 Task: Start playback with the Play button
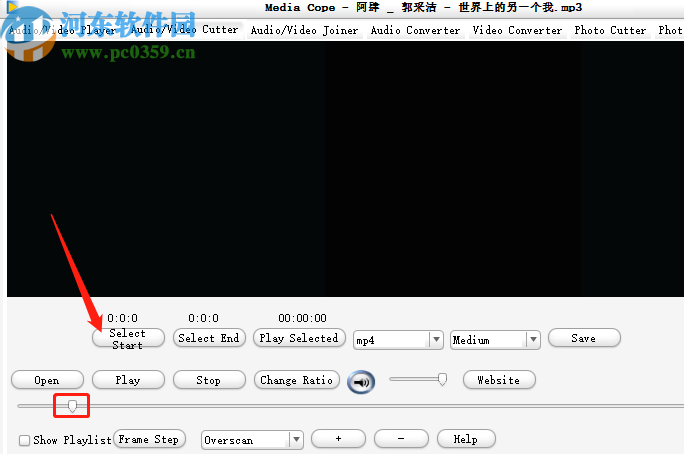128,380
